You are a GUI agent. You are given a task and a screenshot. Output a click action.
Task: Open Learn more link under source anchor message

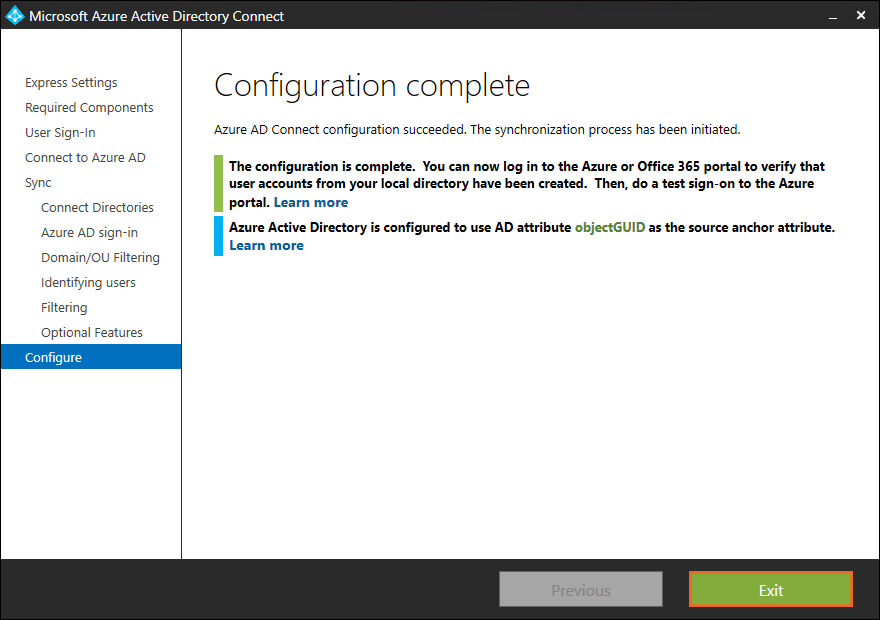266,245
